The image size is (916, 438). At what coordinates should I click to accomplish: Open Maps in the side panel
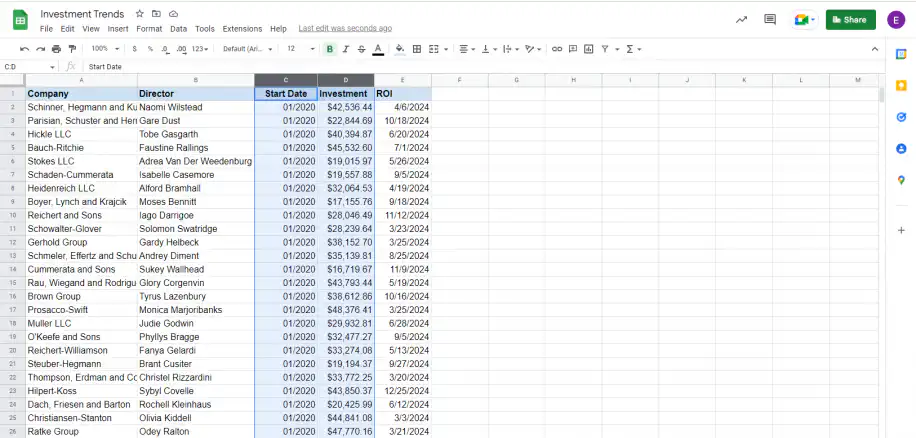(x=901, y=180)
